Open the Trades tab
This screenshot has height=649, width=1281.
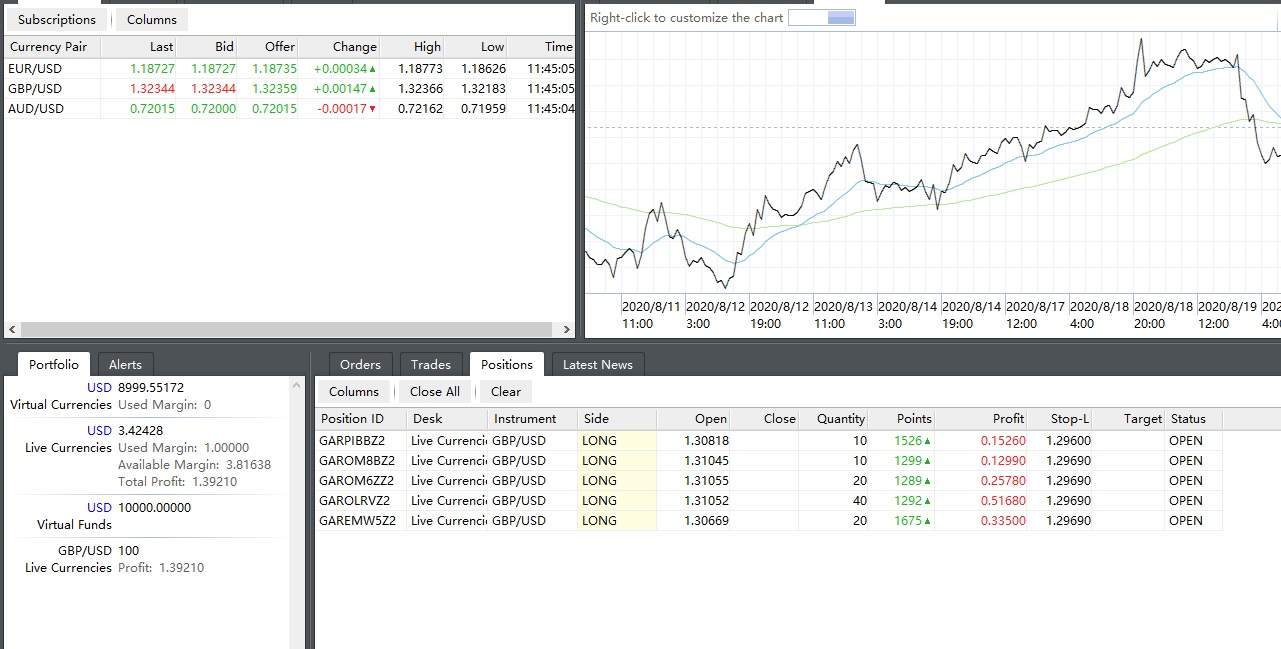tap(431, 365)
